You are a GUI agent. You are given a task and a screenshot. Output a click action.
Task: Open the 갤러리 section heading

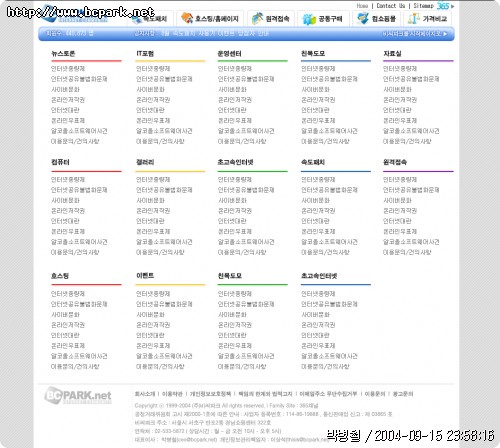point(145,162)
